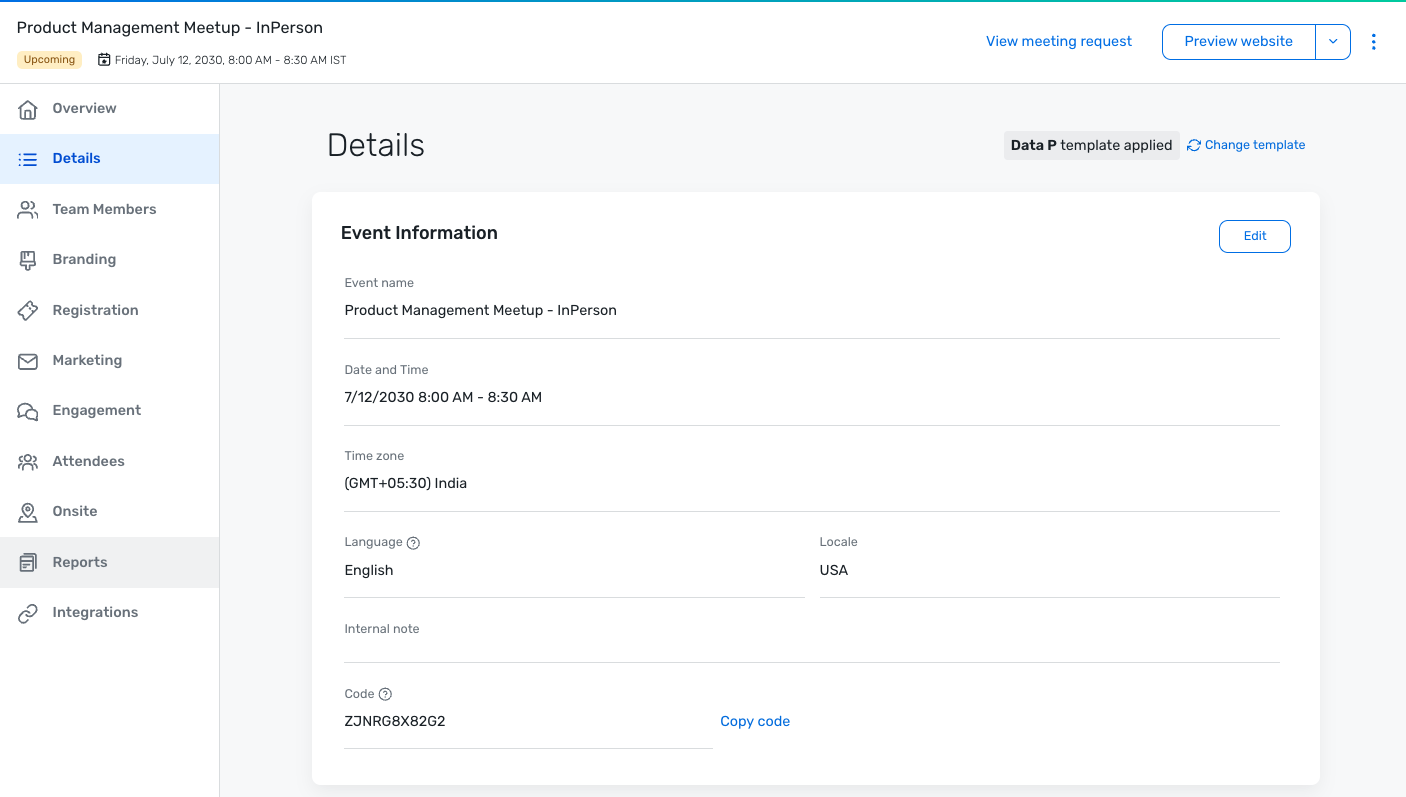
Task: Go to the Reports section
Action: [80, 562]
